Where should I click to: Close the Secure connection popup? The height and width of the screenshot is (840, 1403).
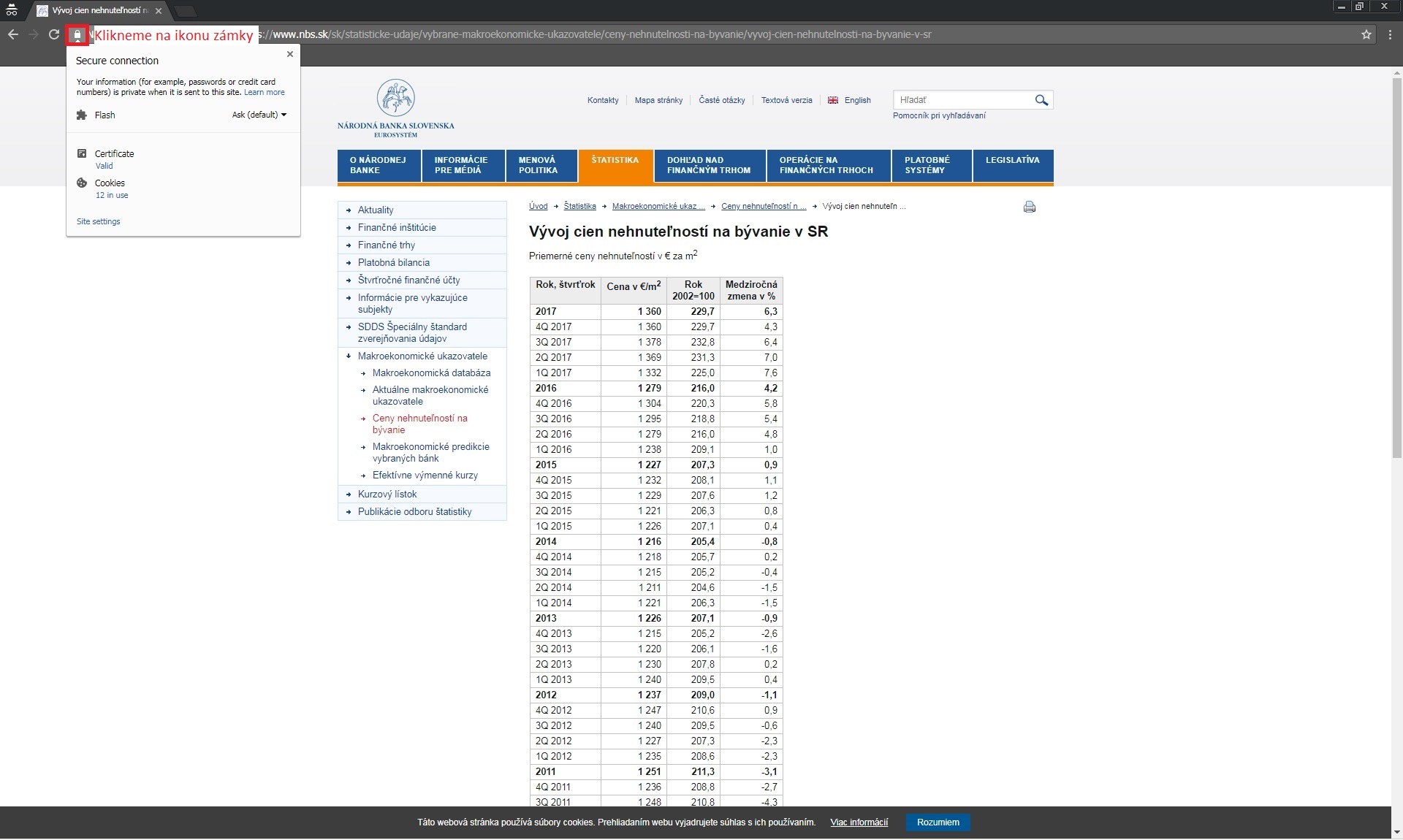coord(290,54)
